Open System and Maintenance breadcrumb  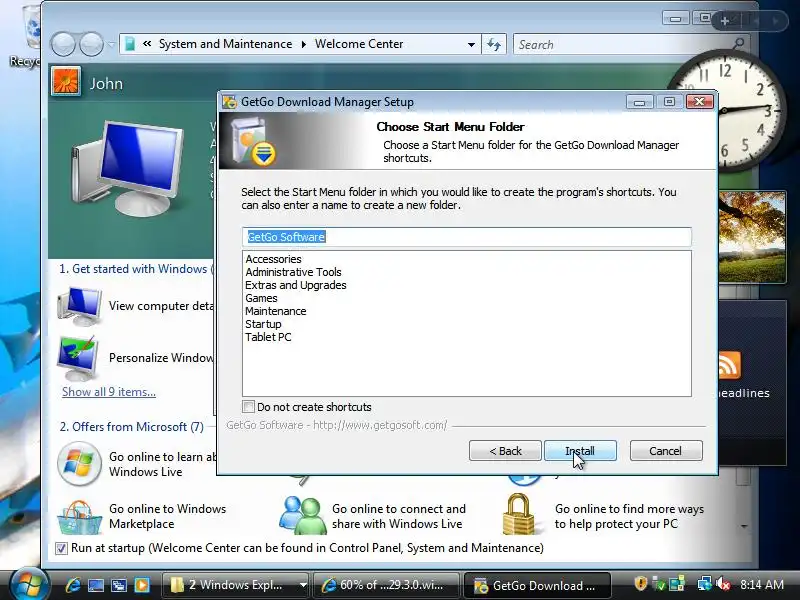point(226,44)
